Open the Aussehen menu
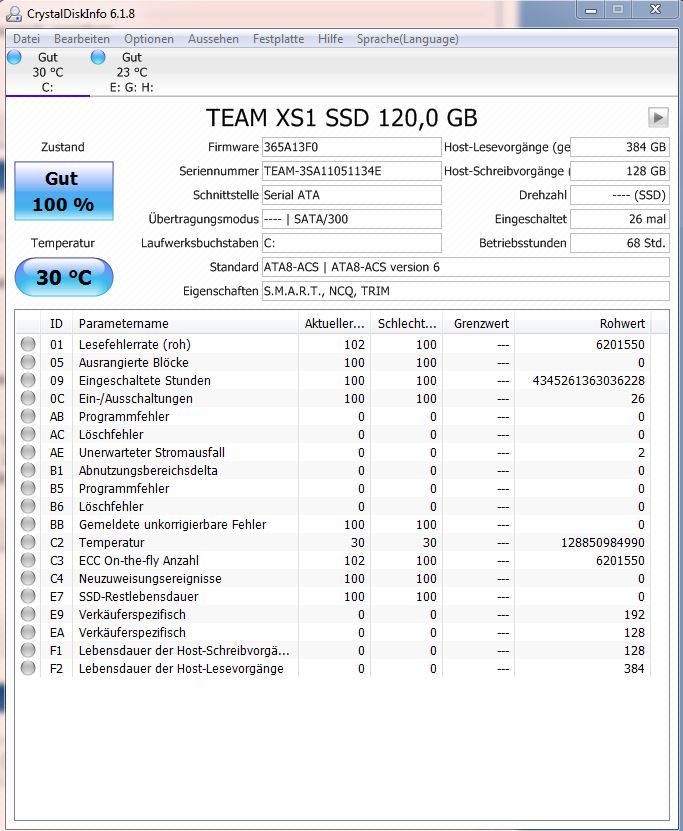The height and width of the screenshot is (831, 683). pos(213,39)
